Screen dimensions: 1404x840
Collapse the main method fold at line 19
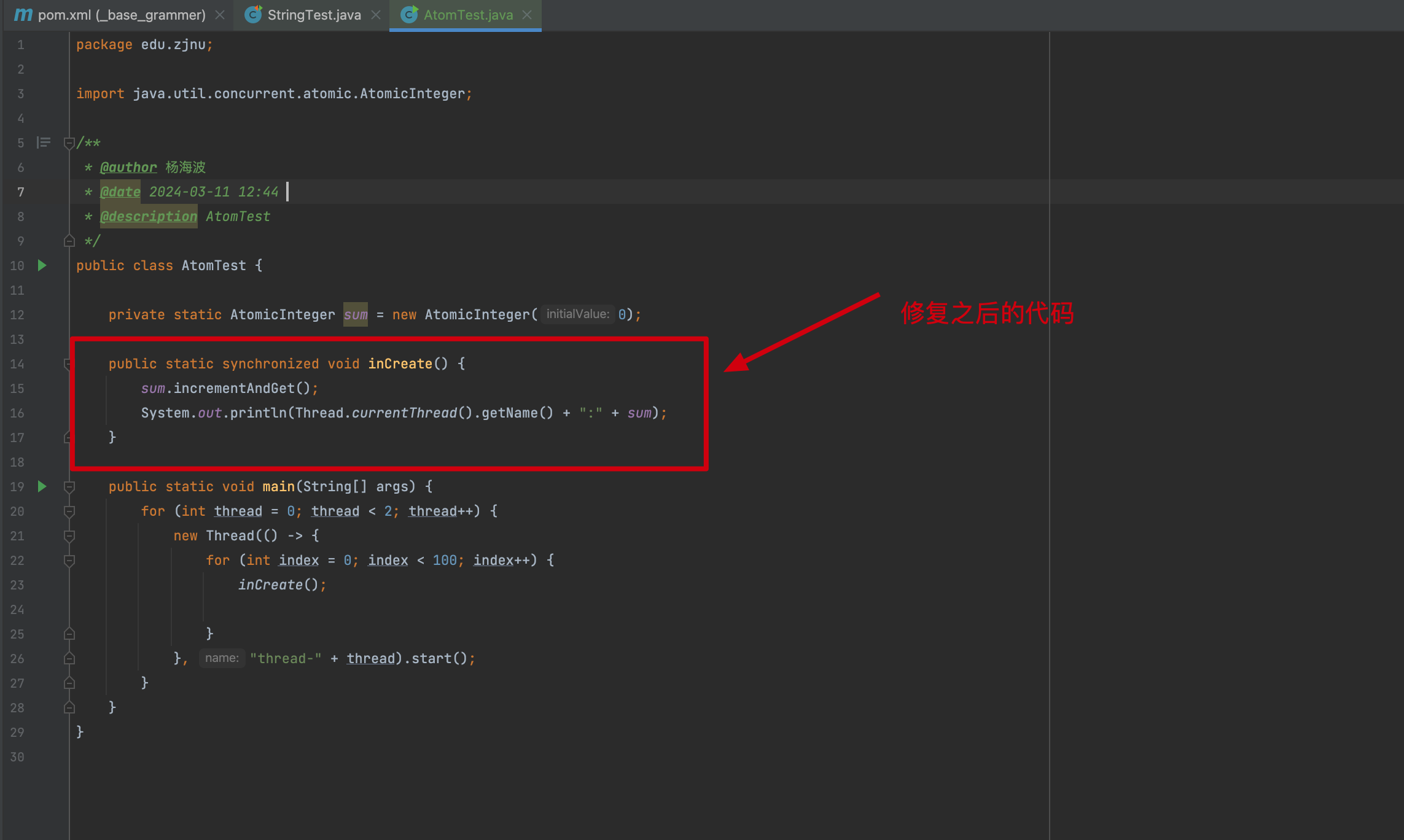tap(69, 487)
